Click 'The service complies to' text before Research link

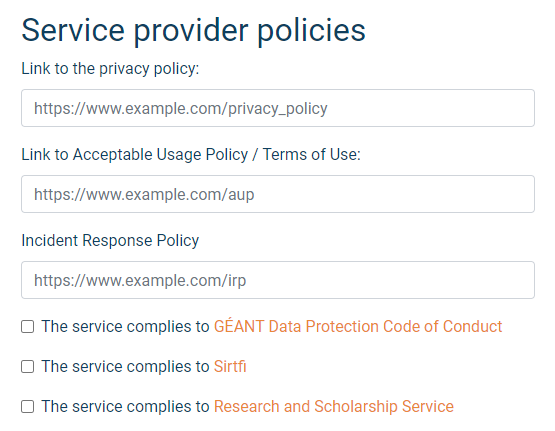pyautogui.click(x=125, y=406)
